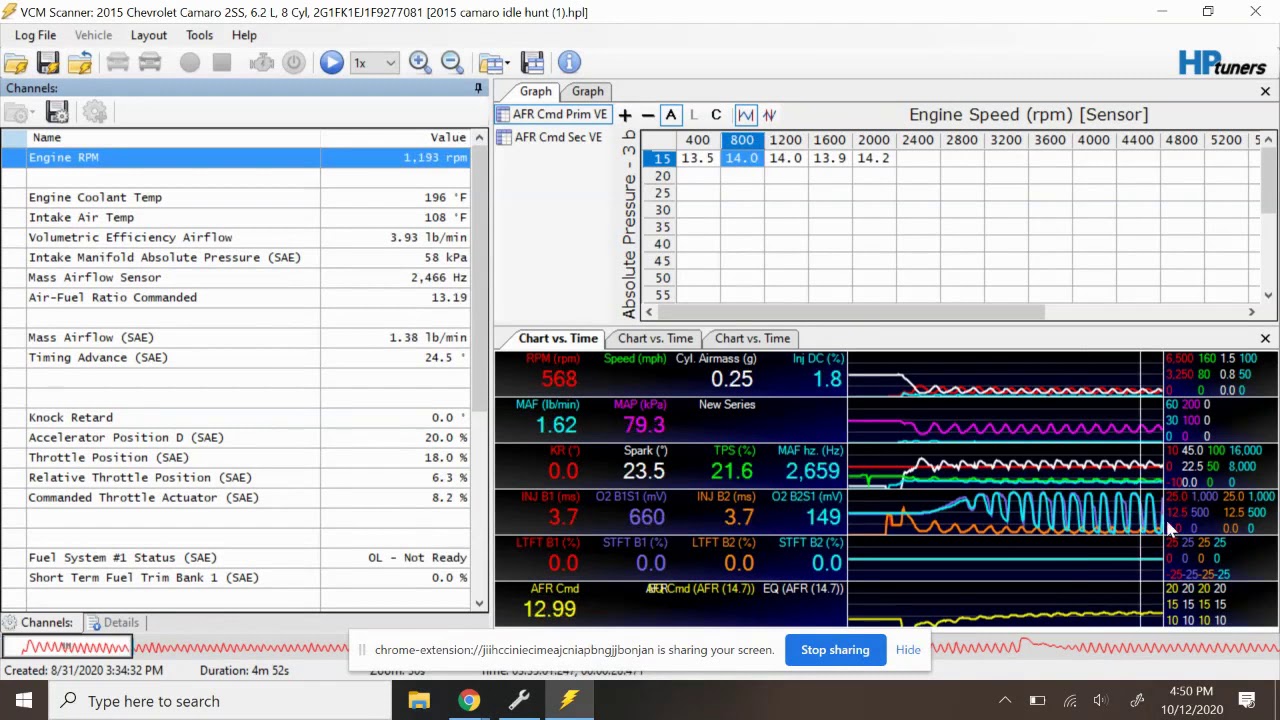Viewport: 1280px width, 720px height.
Task: Select the Mass Airflow Sensor channel
Action: (x=236, y=278)
